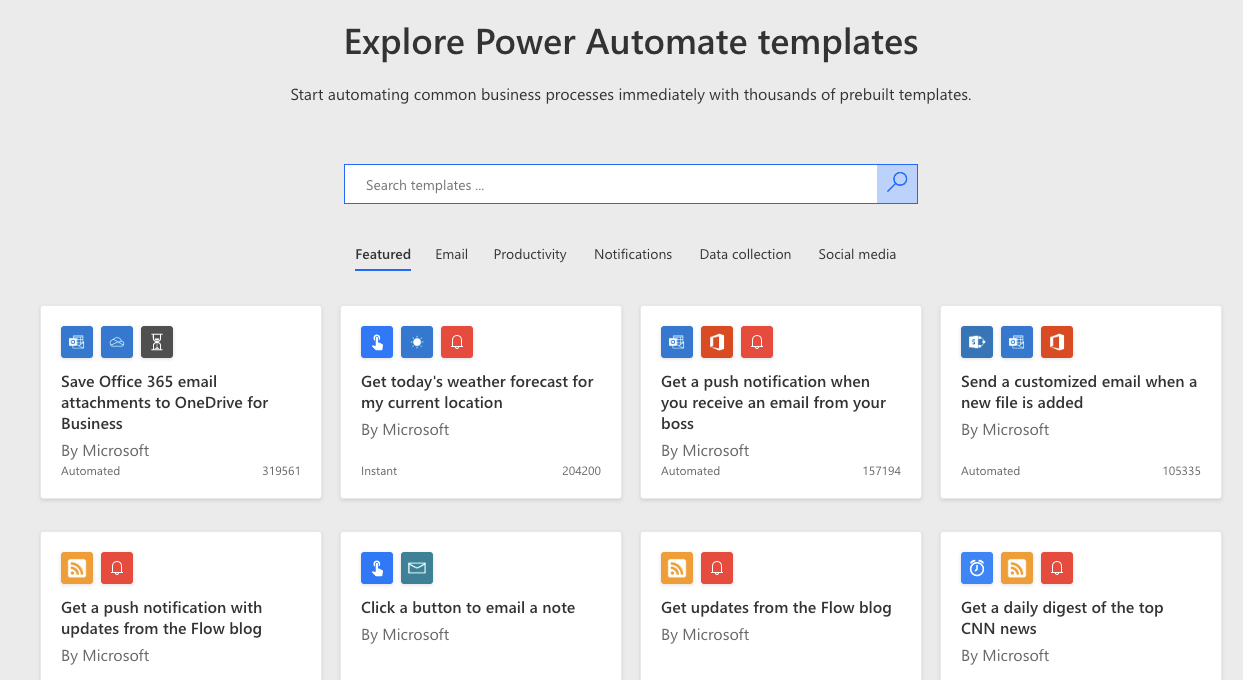Switch to the Email tab

(x=451, y=254)
